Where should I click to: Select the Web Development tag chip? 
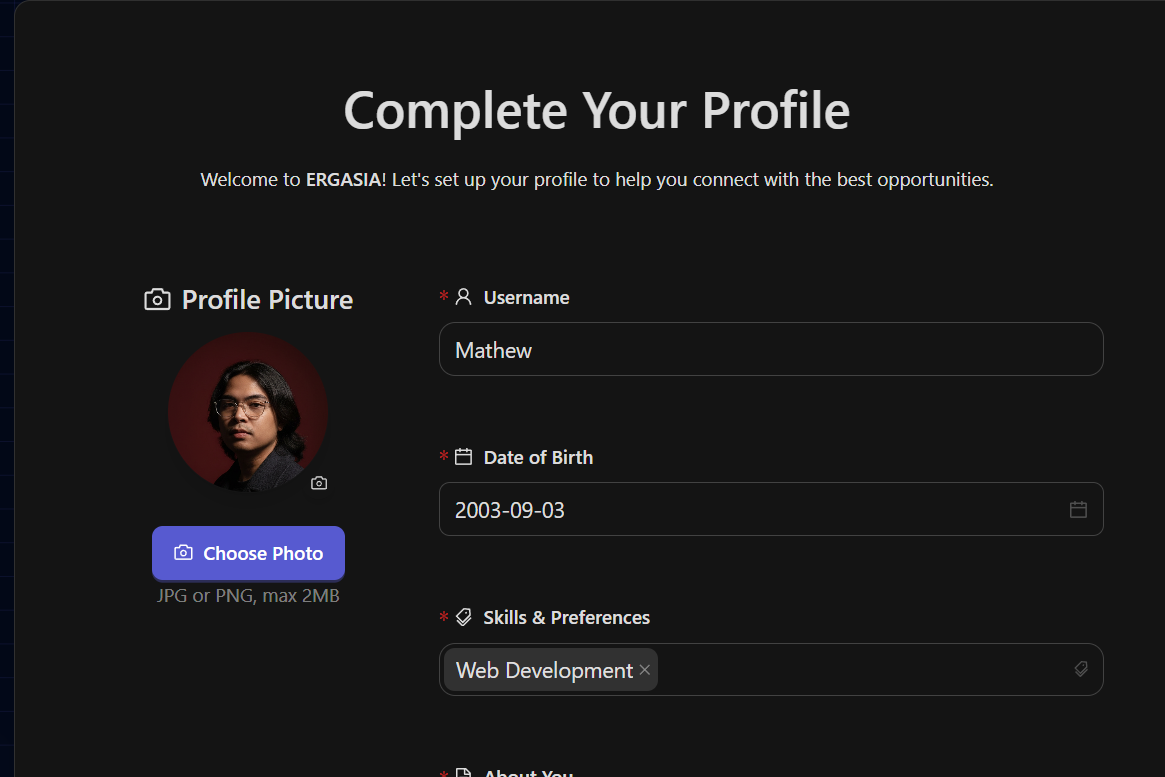pos(544,670)
